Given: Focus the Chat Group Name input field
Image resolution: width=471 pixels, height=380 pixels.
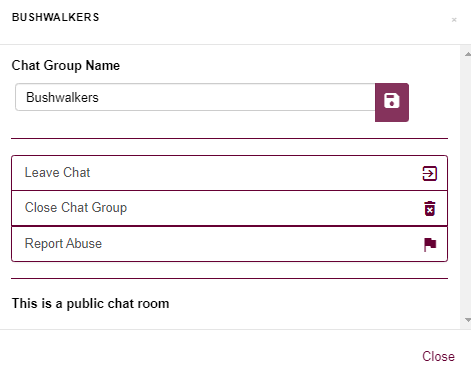Looking at the screenshot, I should point(195,97).
